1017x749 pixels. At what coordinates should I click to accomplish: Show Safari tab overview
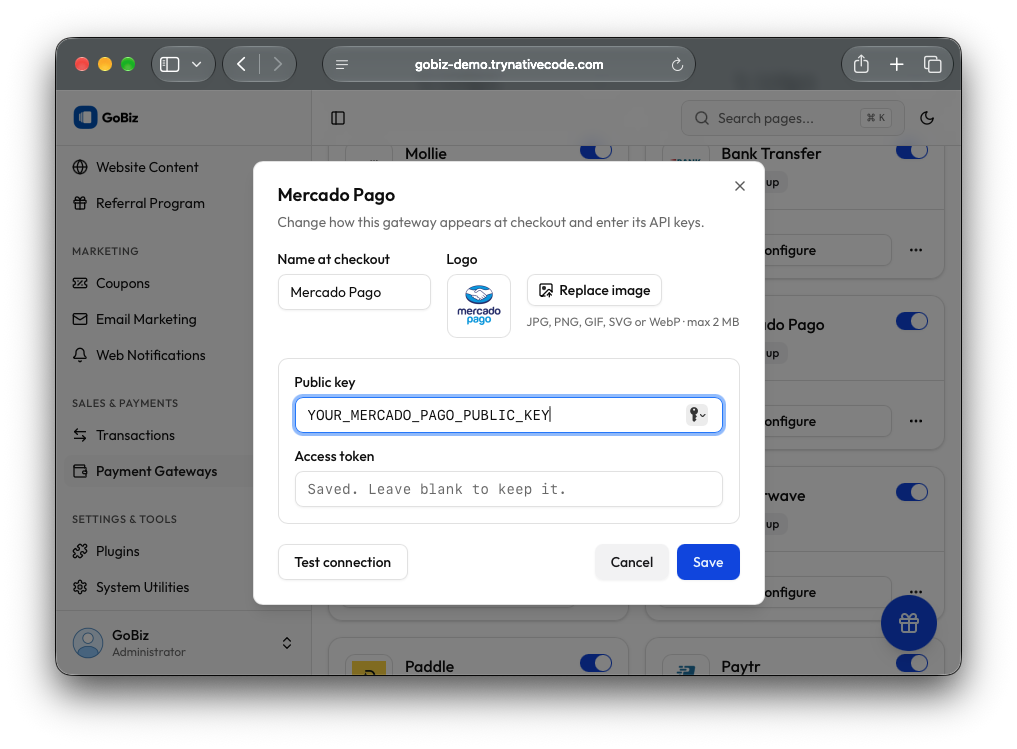click(932, 64)
